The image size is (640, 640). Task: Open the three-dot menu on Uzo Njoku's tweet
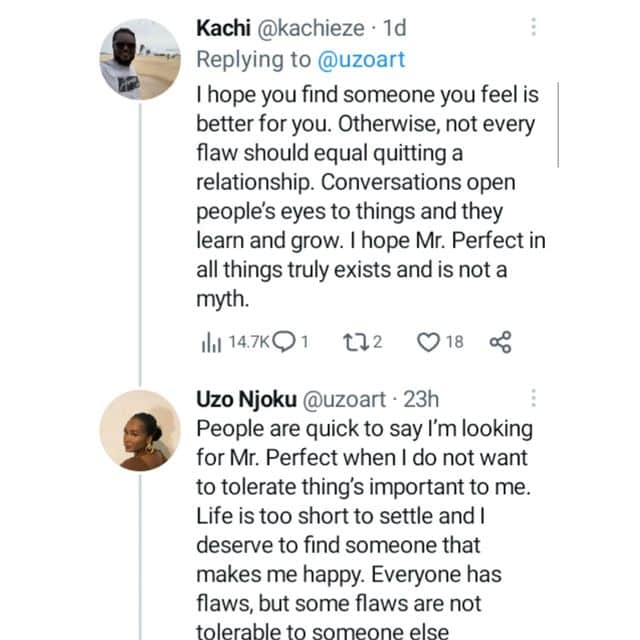533,400
